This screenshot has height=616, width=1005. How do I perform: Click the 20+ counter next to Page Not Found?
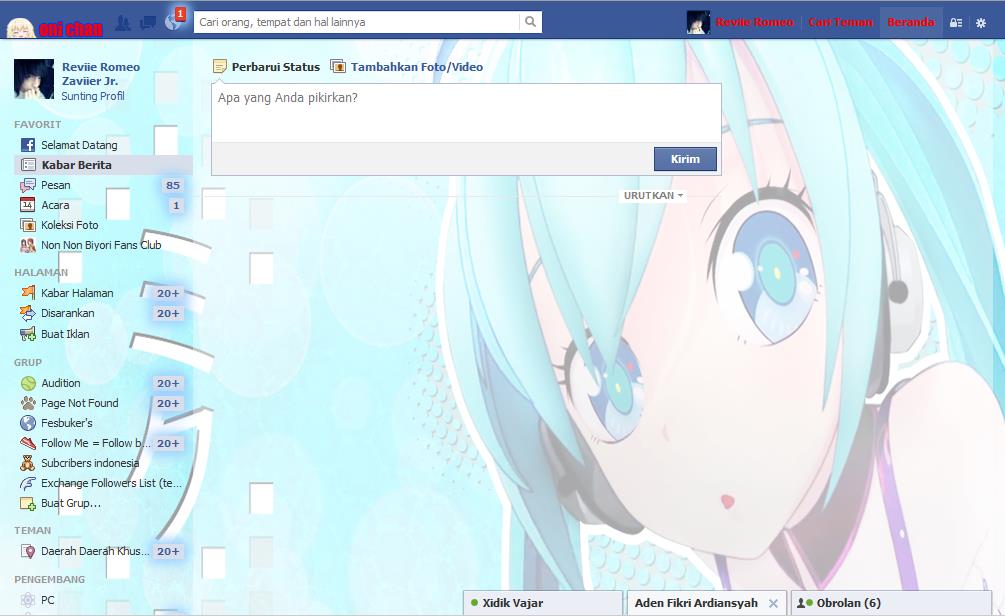click(168, 403)
